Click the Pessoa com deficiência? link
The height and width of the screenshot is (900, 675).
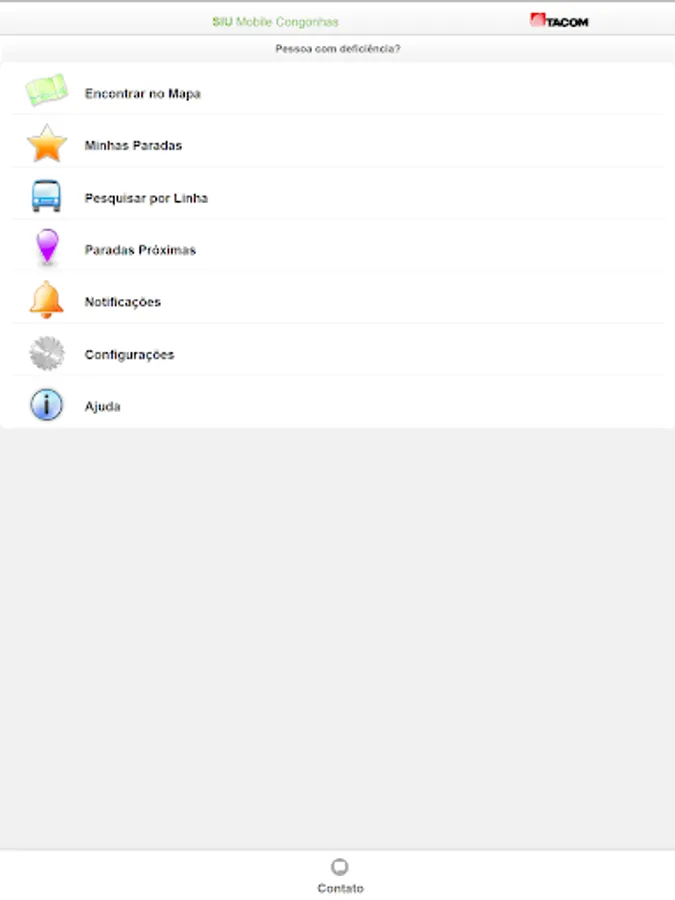pos(338,49)
